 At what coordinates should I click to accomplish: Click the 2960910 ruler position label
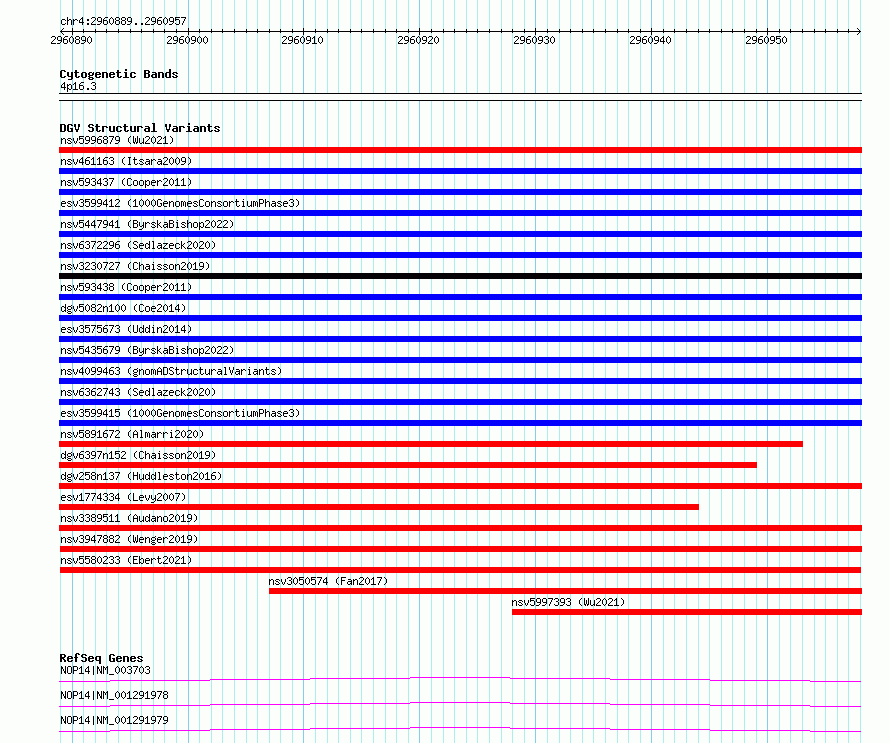pyautogui.click(x=303, y=40)
